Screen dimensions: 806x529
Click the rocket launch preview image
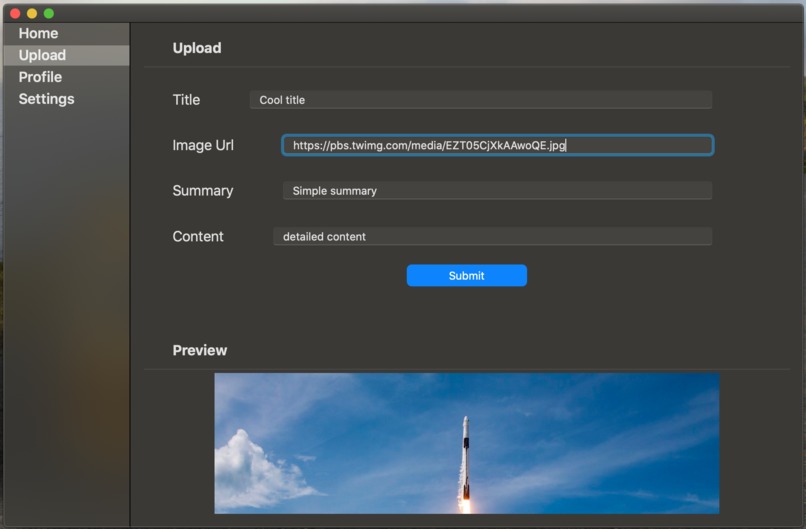(x=467, y=443)
